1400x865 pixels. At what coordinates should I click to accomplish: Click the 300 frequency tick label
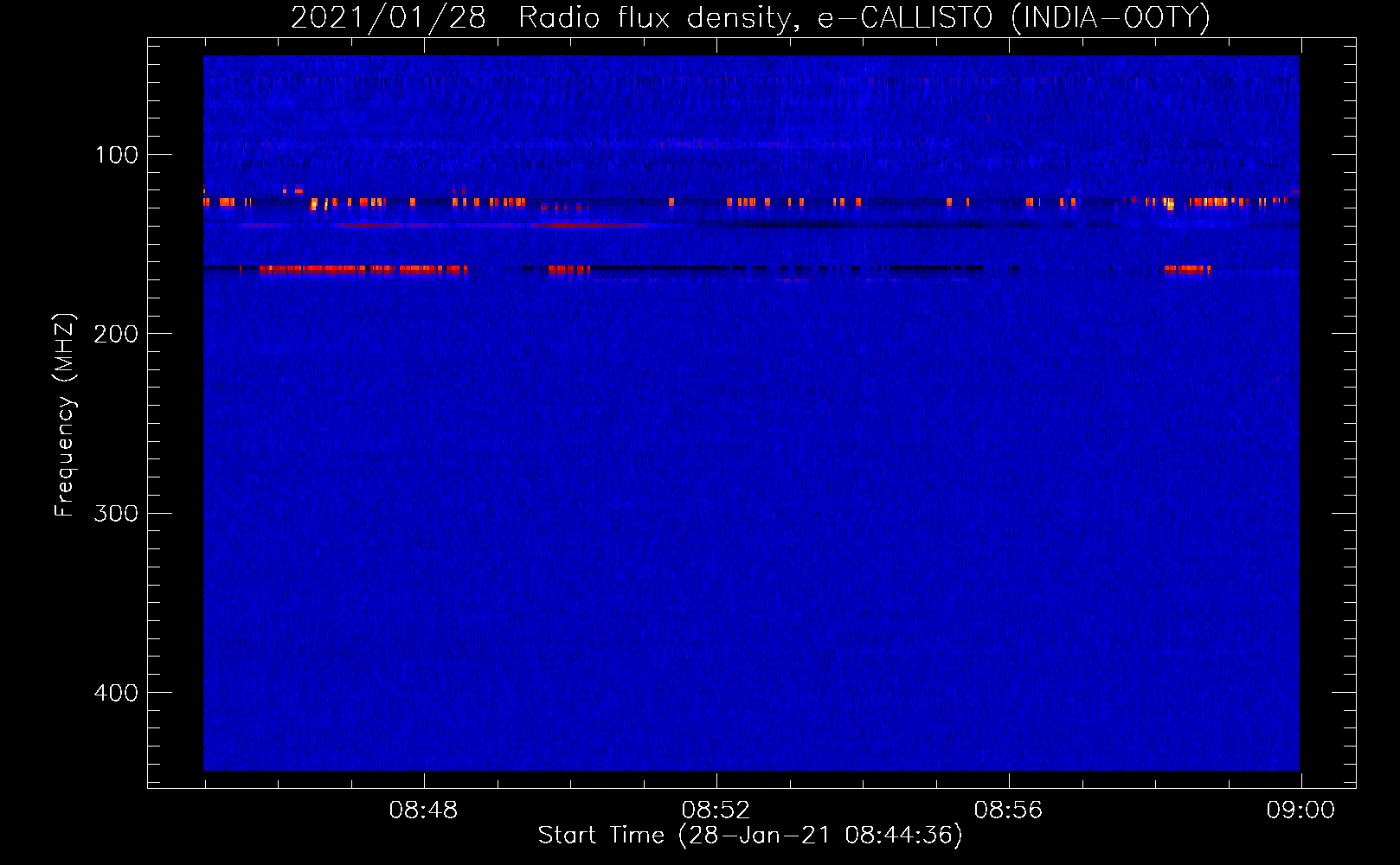pos(116,514)
